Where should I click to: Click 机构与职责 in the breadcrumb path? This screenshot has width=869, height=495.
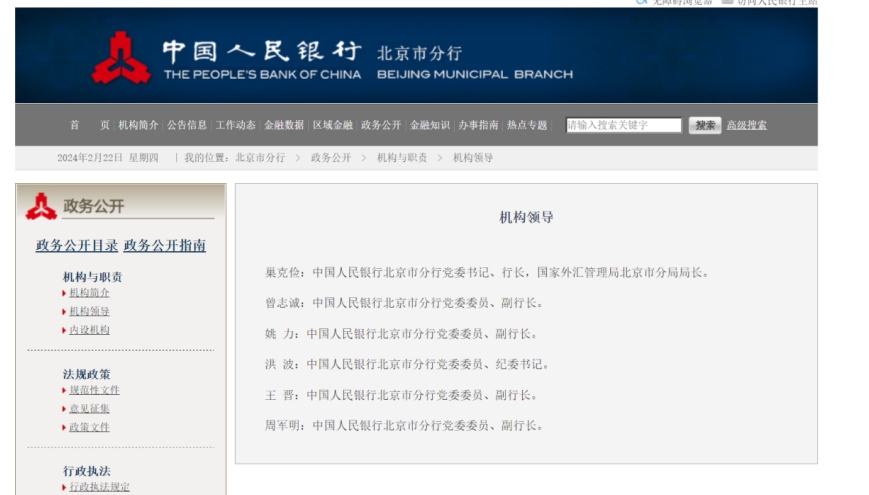click(402, 158)
